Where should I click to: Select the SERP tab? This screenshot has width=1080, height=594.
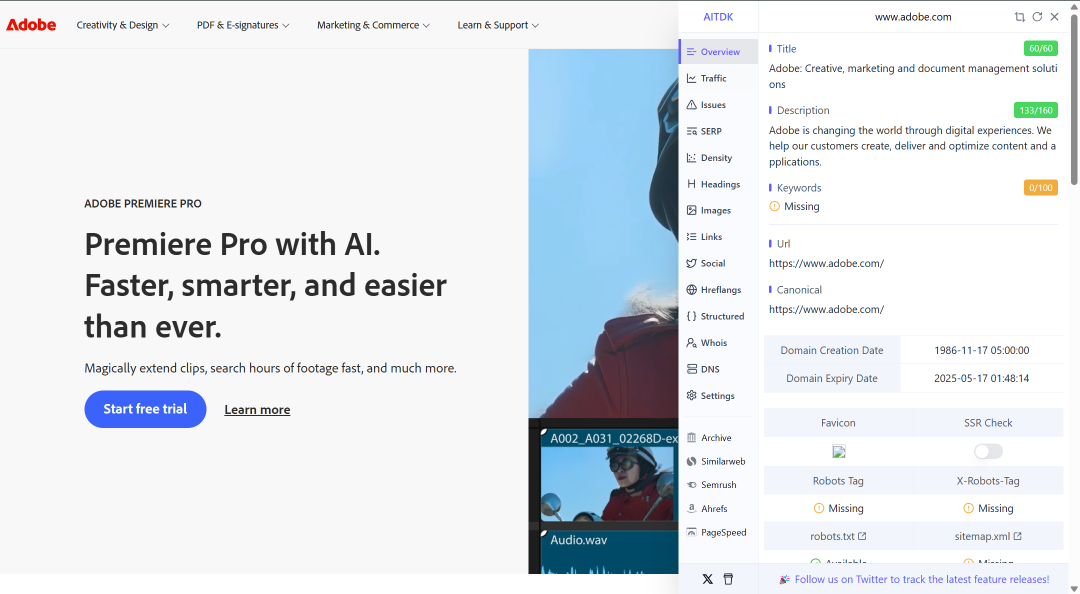pos(718,131)
